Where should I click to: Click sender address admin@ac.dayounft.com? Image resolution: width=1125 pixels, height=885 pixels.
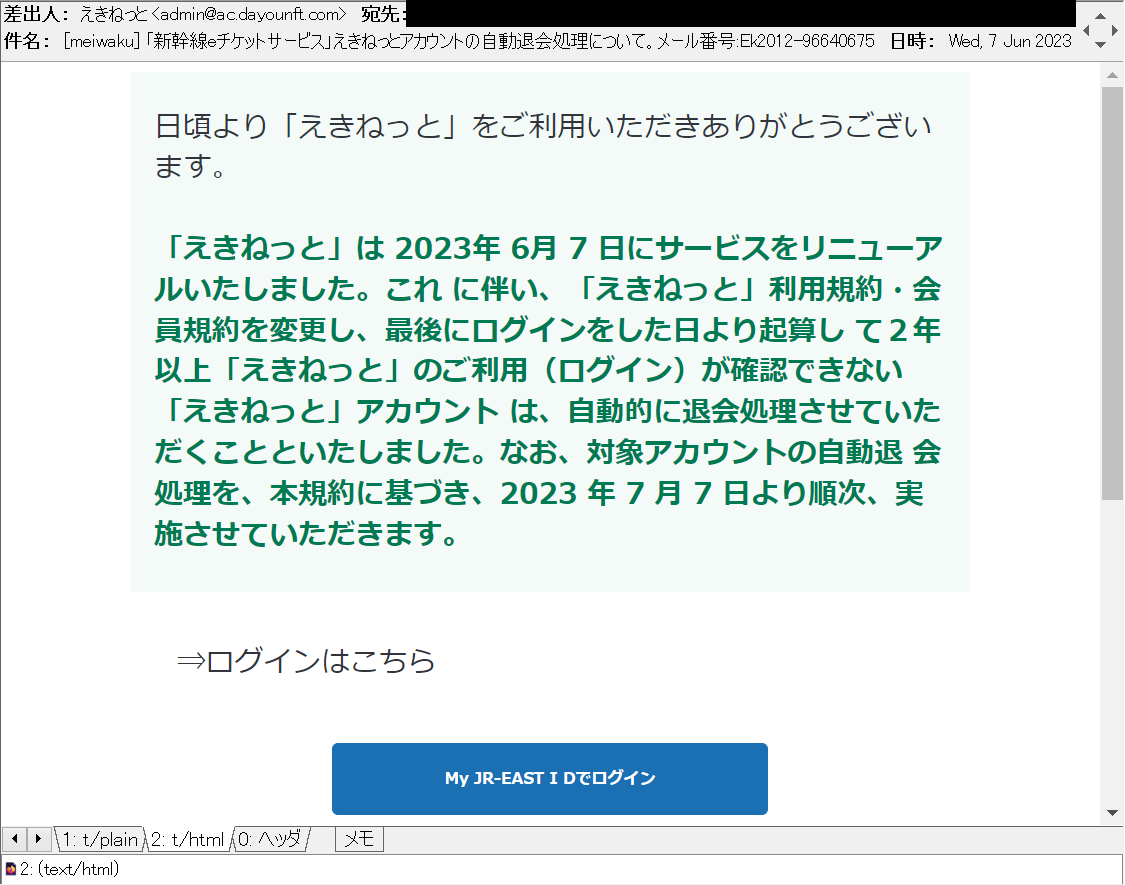point(250,14)
